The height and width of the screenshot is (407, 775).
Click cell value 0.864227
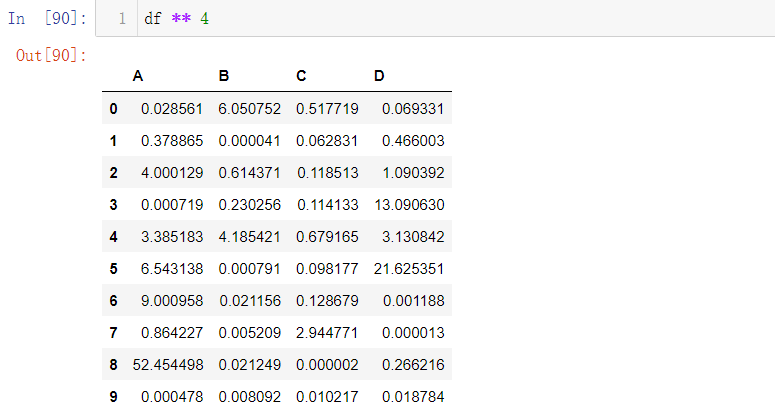coord(172,333)
